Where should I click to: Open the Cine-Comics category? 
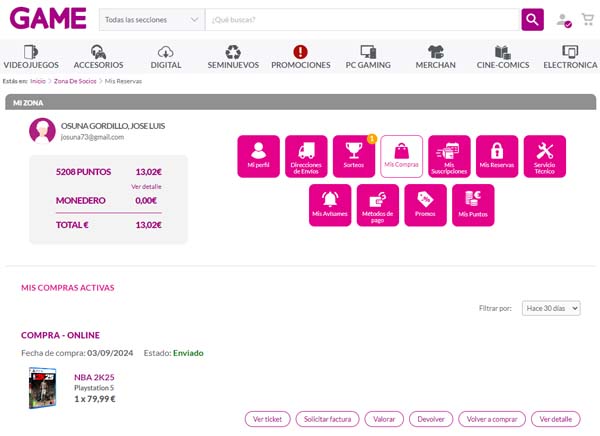click(503, 57)
